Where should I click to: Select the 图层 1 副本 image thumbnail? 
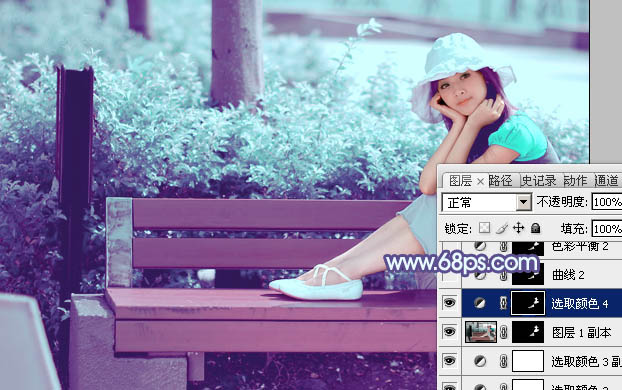[481, 332]
